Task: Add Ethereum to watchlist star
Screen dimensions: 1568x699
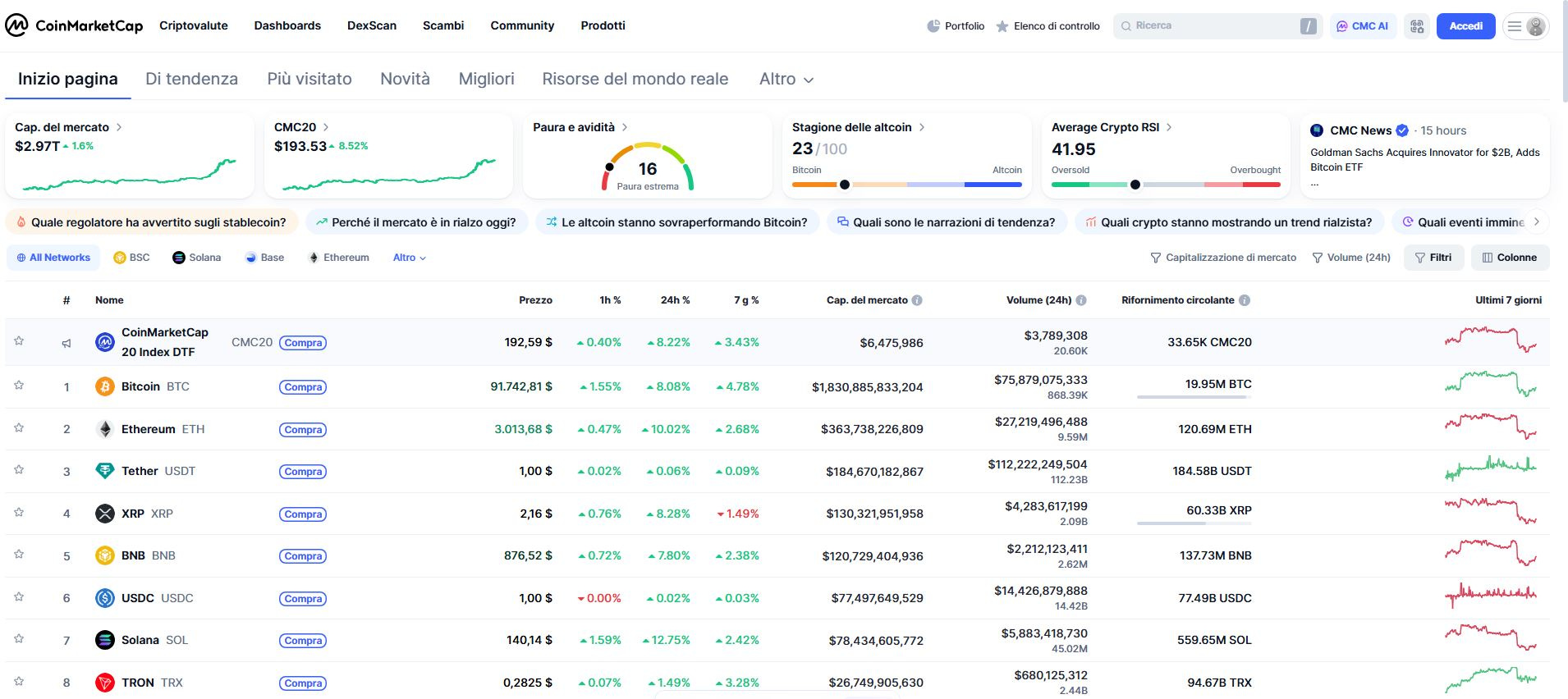Action: 19,428
